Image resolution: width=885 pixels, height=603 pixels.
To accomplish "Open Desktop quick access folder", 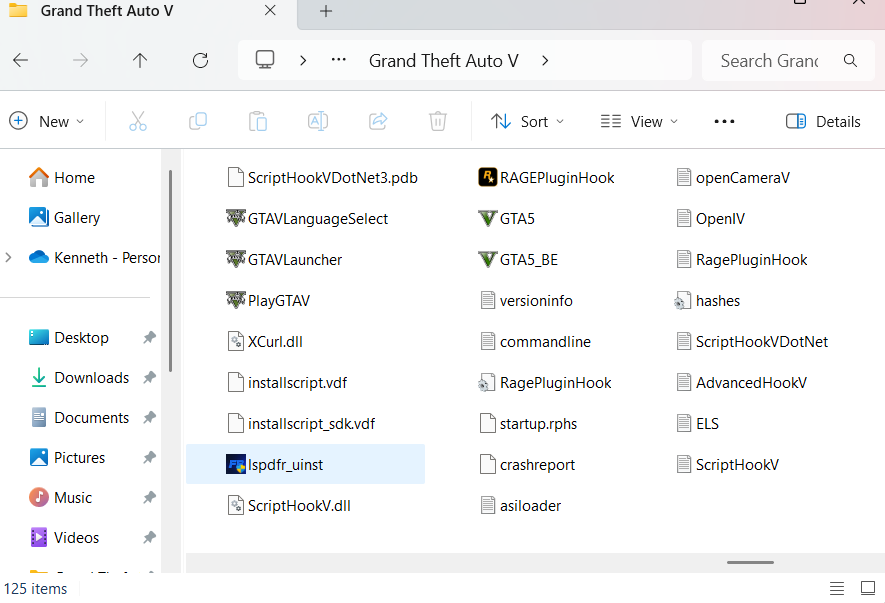I will [69, 338].
